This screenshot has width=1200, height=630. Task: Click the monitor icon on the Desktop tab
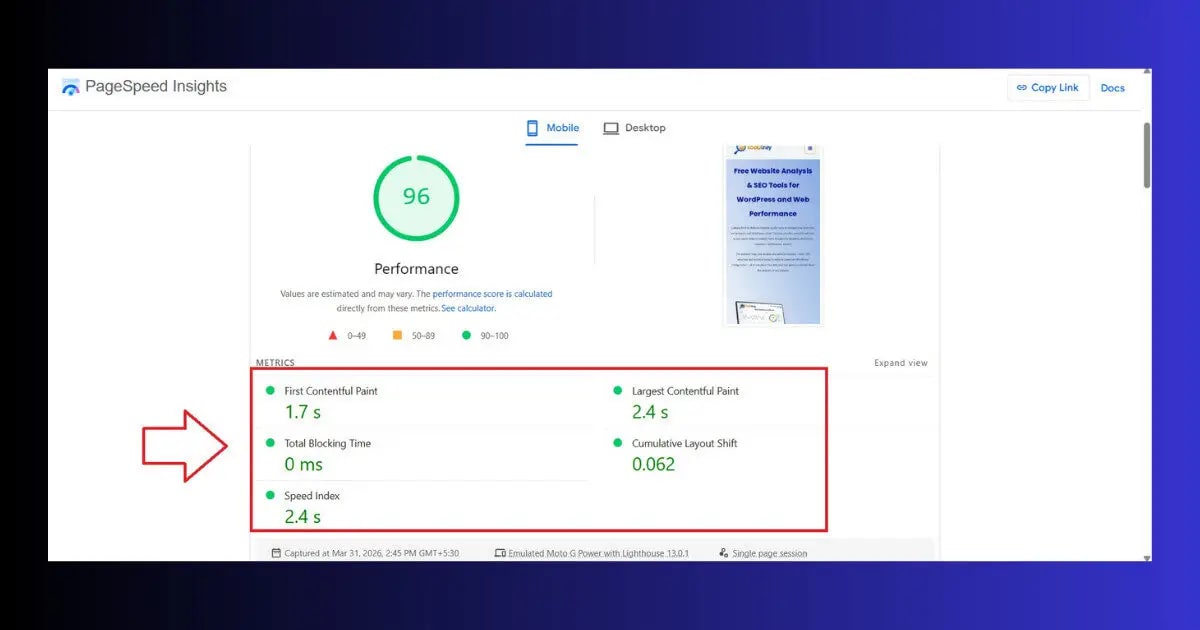610,128
